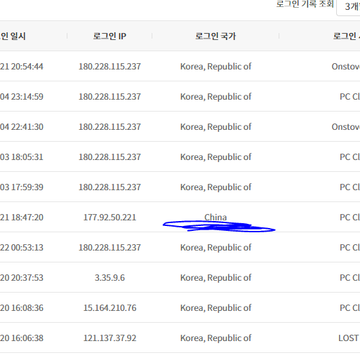Click the 16:06:38 login time cell

21,338
